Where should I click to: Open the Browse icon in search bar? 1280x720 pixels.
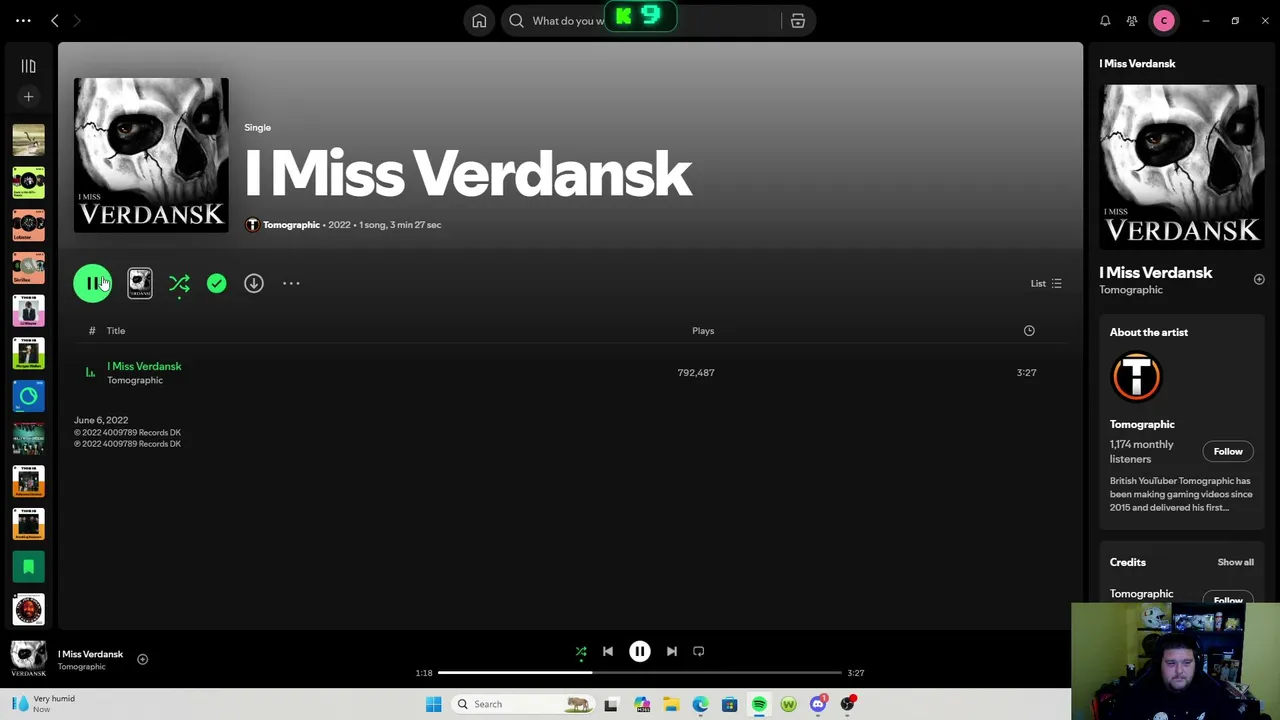click(x=798, y=20)
